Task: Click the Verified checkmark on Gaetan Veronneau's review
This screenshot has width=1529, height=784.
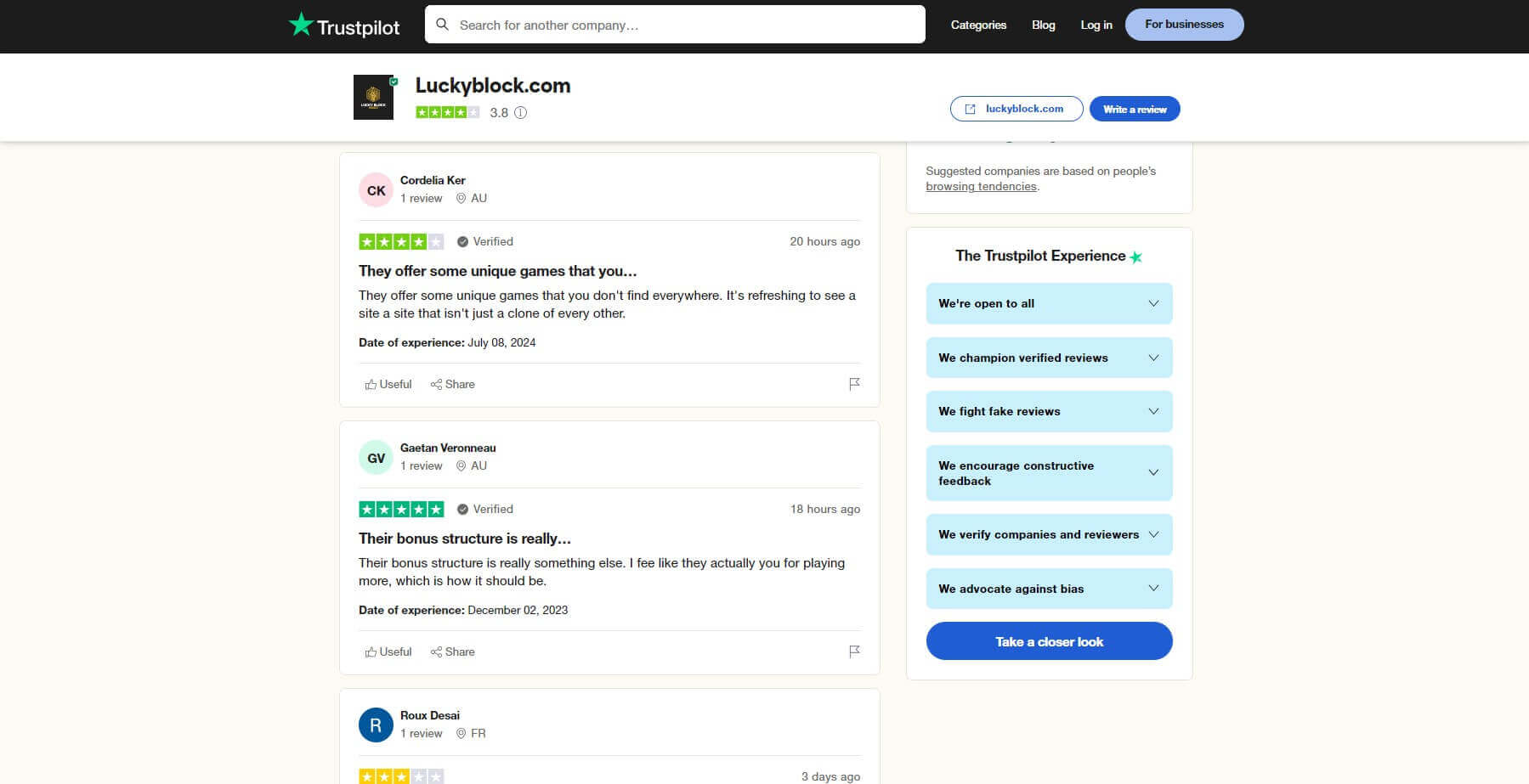Action: tap(463, 509)
